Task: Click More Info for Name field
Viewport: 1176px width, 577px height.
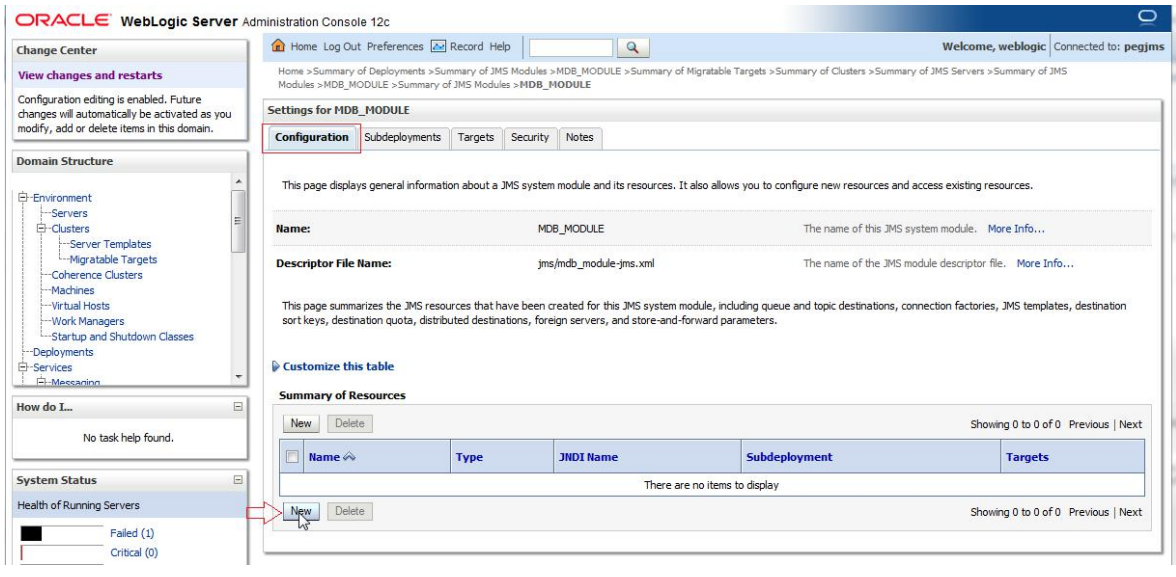Action: tap(1016, 229)
